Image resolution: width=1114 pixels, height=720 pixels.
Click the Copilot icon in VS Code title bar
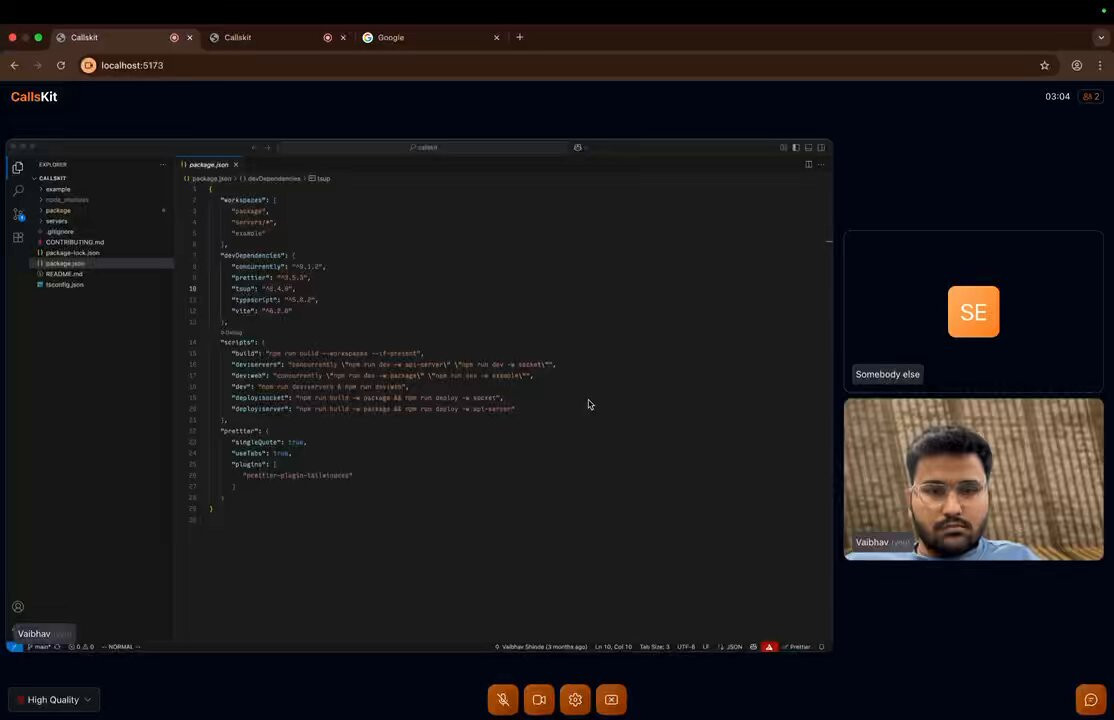click(x=578, y=147)
